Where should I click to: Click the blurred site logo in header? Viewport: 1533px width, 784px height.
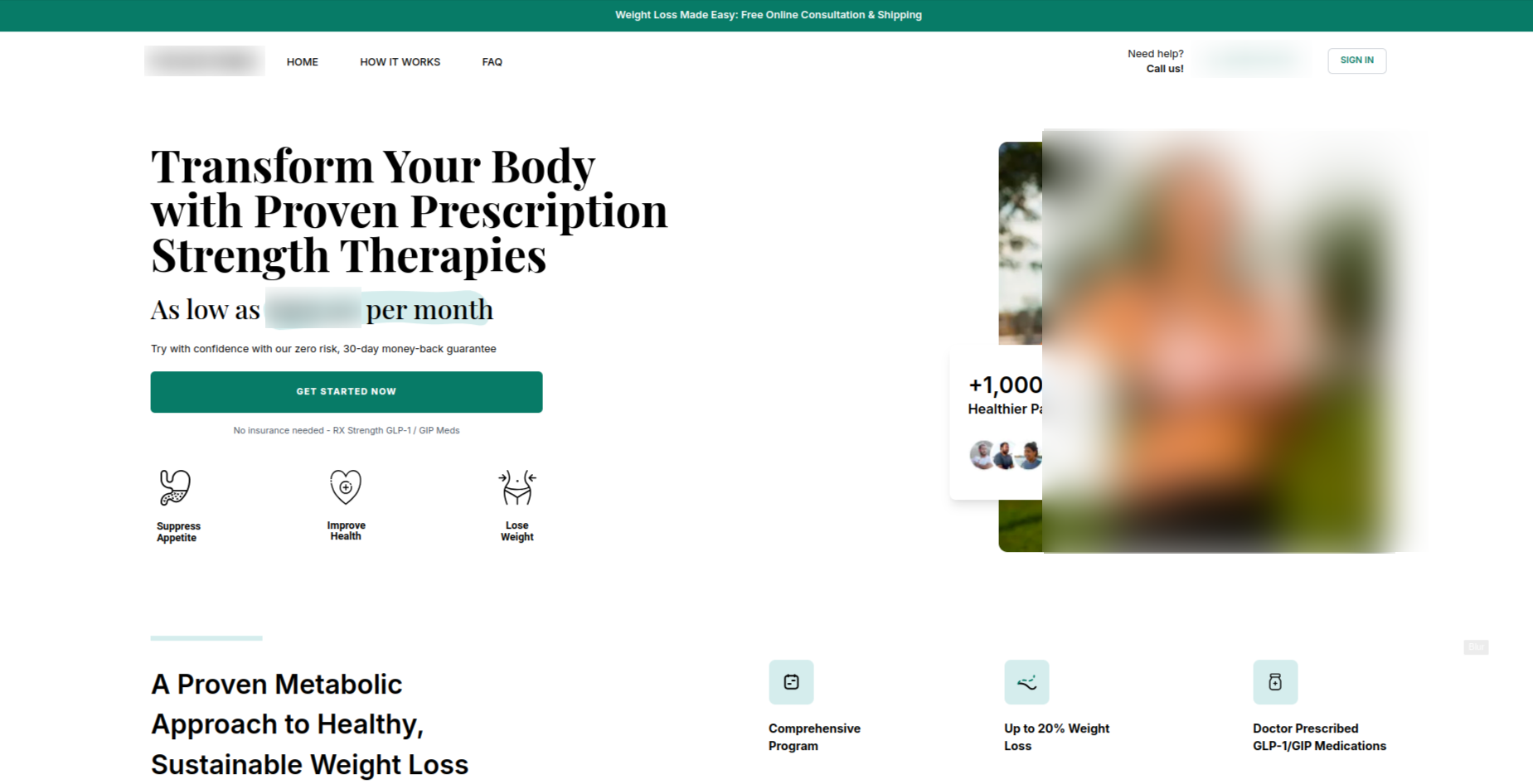pos(205,61)
